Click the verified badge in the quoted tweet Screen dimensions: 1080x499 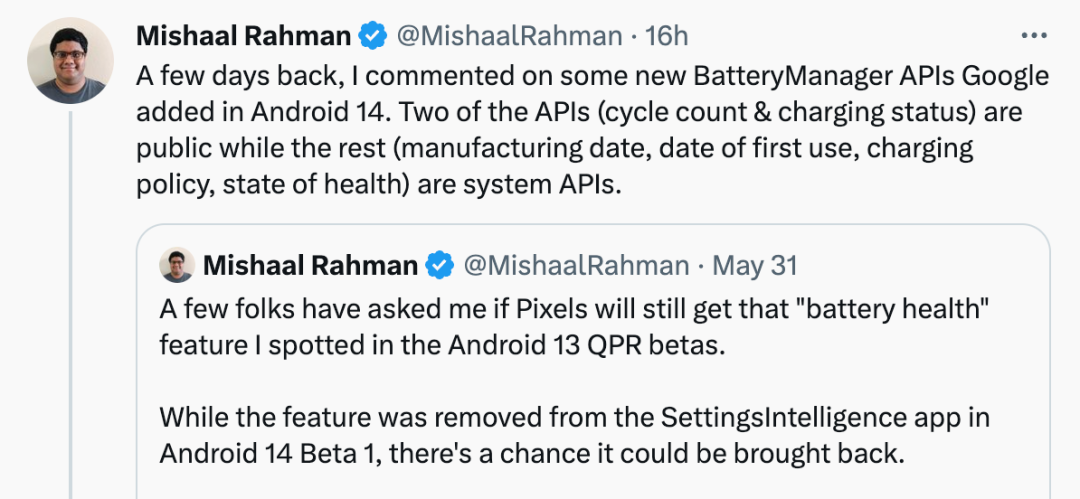coord(440,265)
